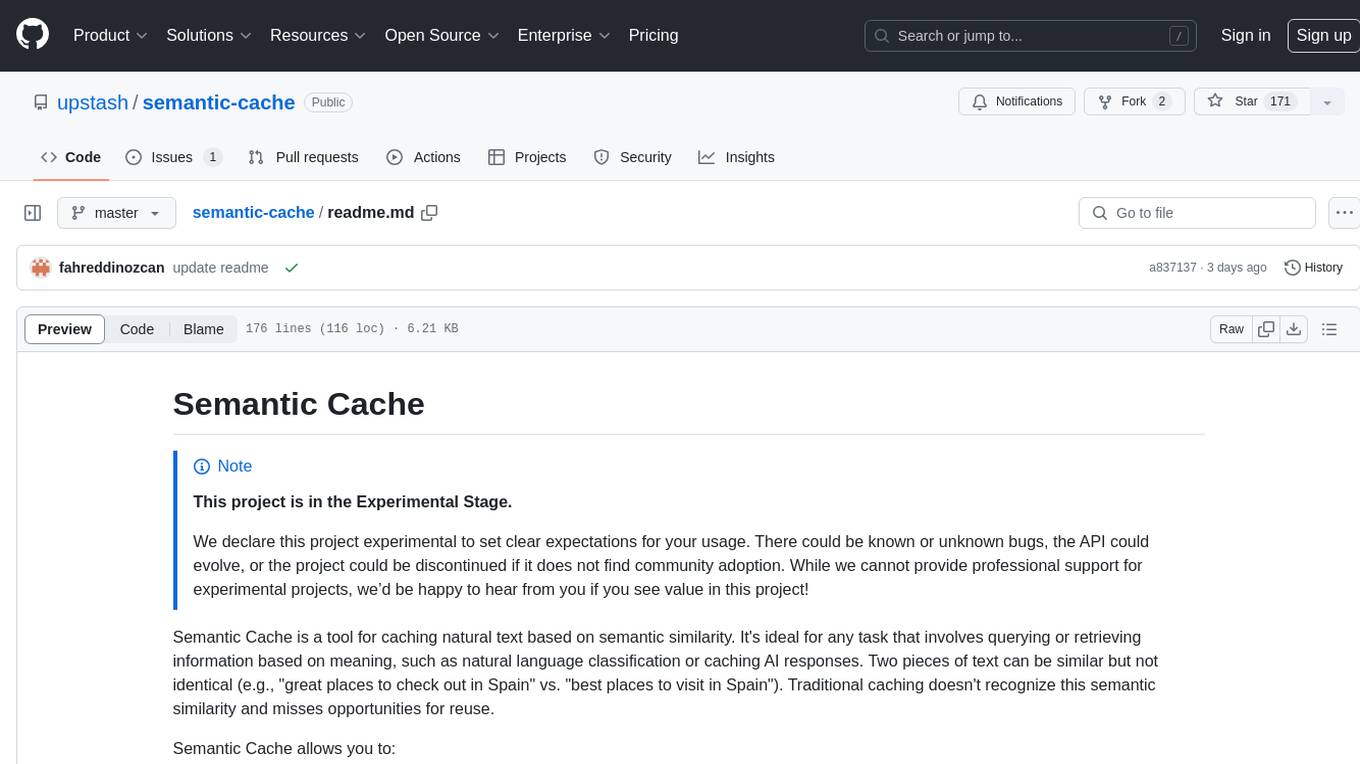Open the semantic-cache repository link
The height and width of the screenshot is (764, 1360).
coord(218,102)
